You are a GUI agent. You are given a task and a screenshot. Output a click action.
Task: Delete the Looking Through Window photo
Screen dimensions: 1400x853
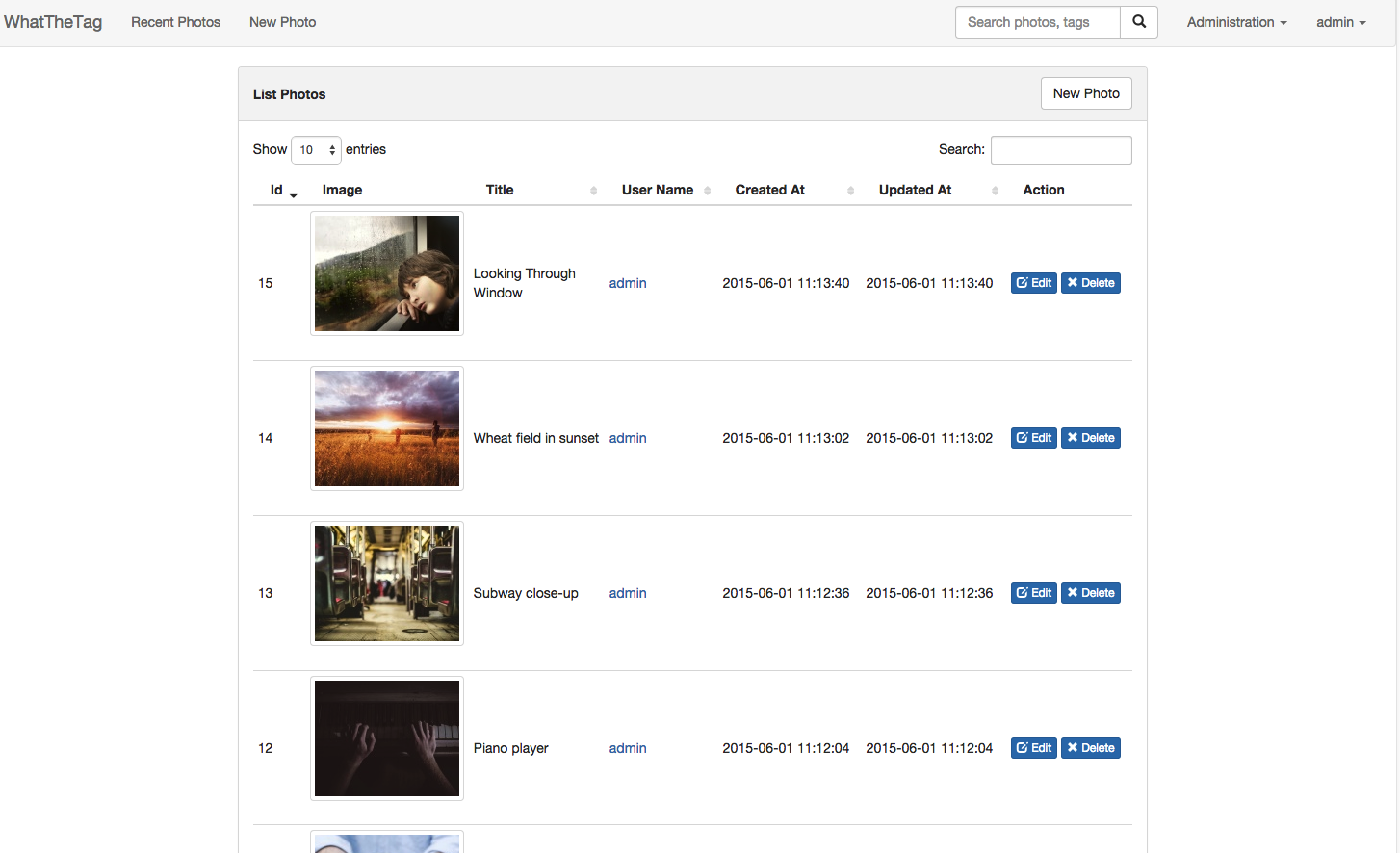click(x=1091, y=283)
